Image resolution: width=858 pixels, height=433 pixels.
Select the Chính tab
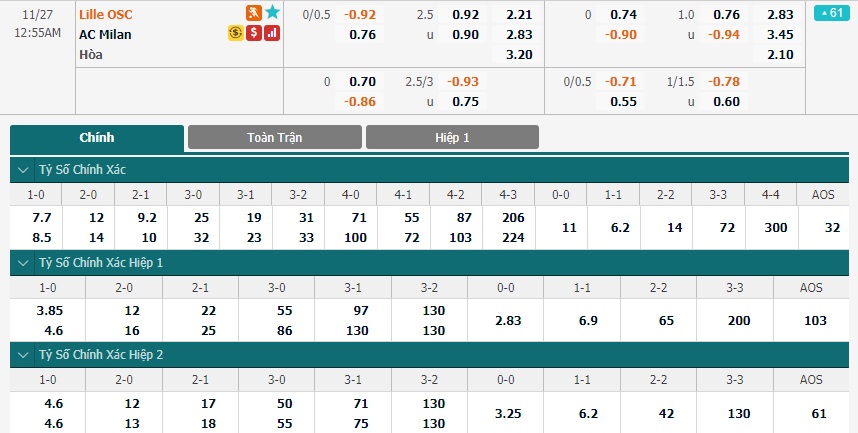97,138
